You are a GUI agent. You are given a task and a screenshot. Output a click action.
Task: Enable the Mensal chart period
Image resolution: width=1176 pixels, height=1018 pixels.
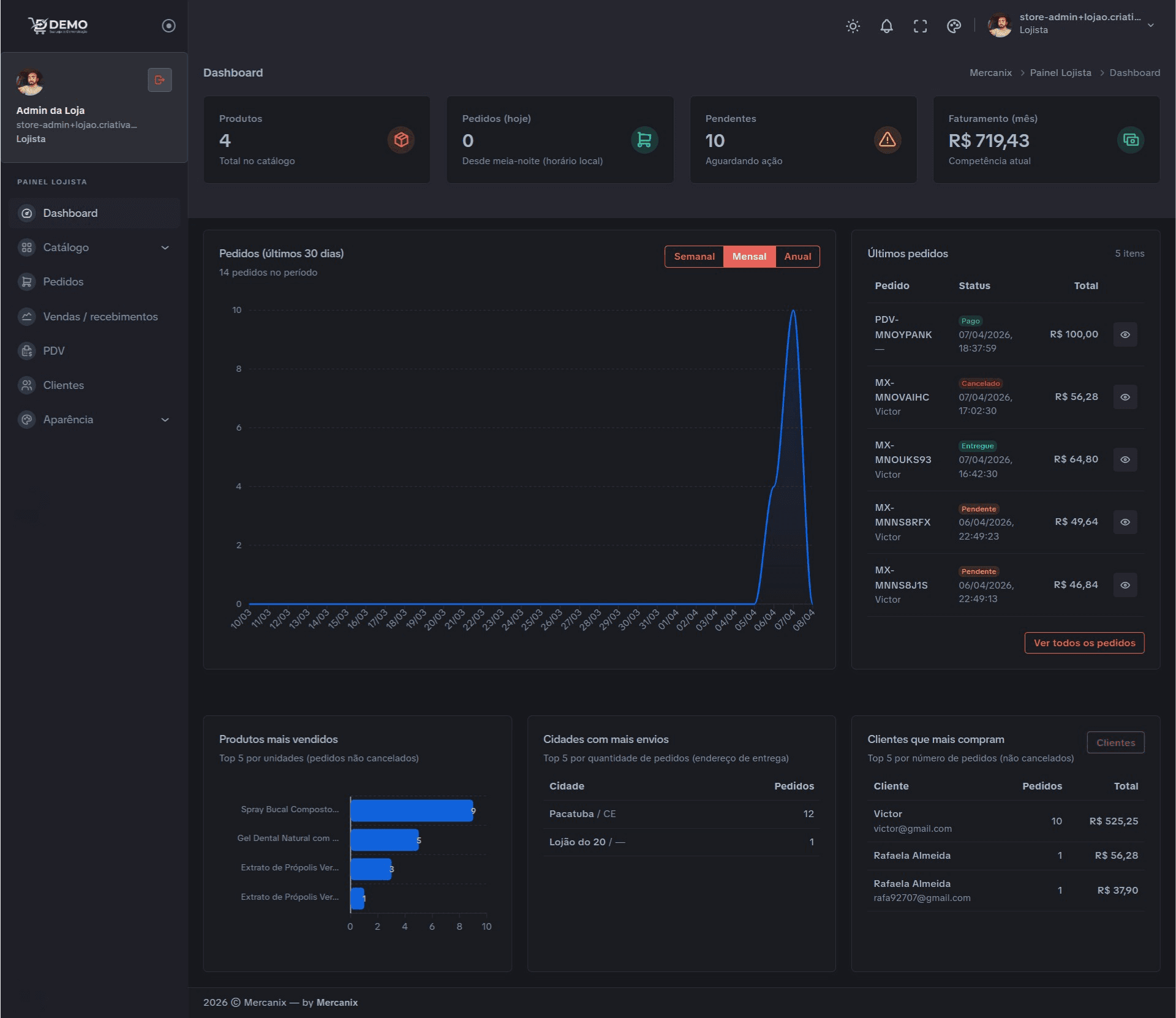point(748,256)
